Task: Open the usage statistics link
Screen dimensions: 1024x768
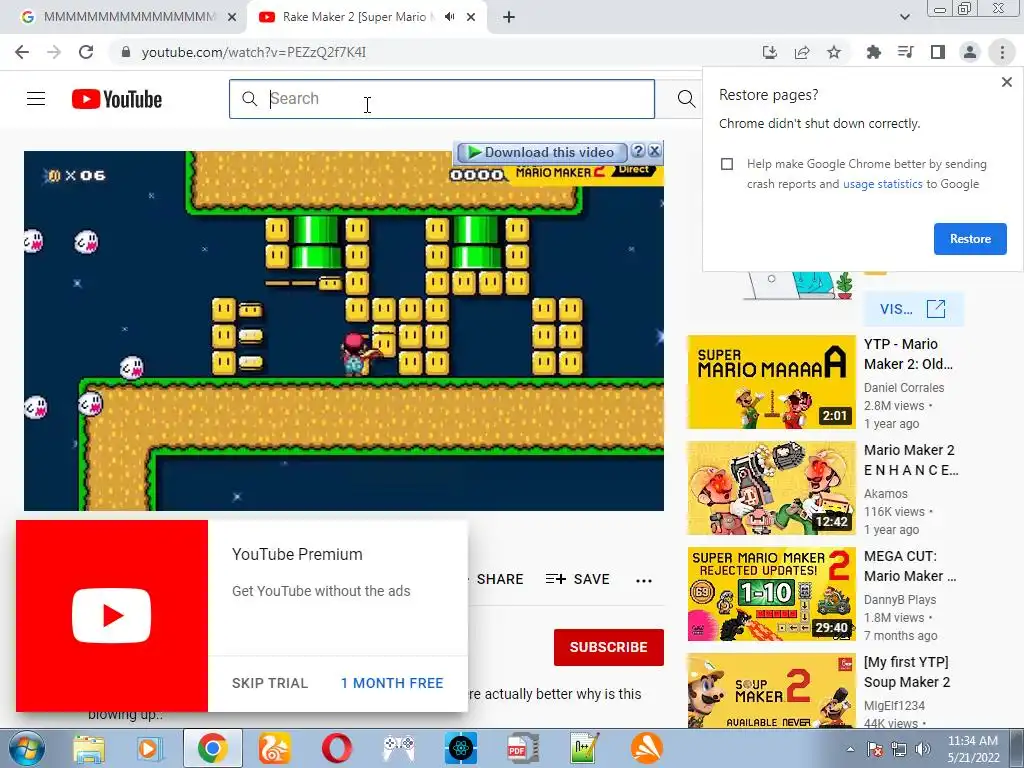Action: tap(882, 184)
